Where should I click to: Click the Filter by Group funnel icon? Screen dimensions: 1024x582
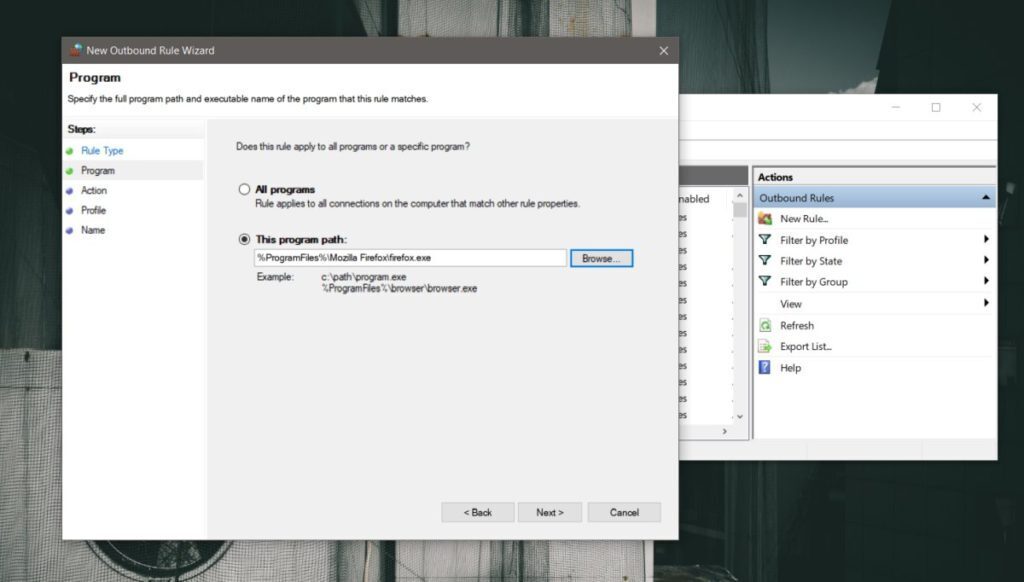(x=763, y=281)
